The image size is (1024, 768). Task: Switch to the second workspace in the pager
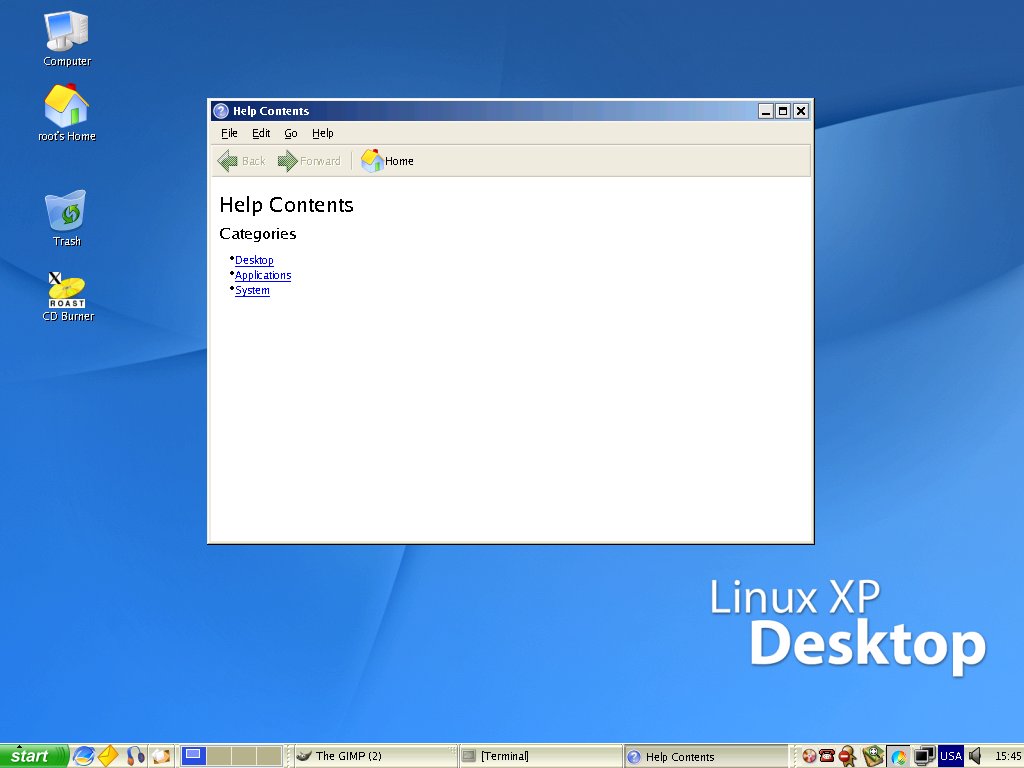[x=219, y=756]
